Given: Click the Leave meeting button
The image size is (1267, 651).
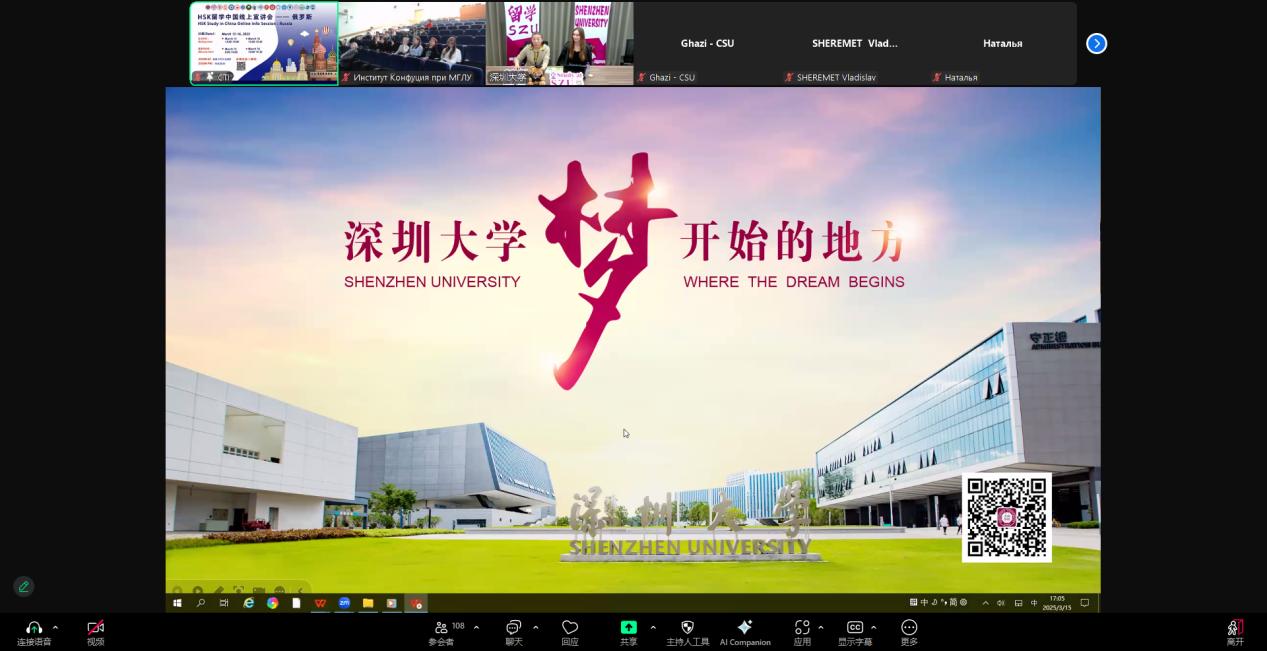Looking at the screenshot, I should coord(1235,628).
